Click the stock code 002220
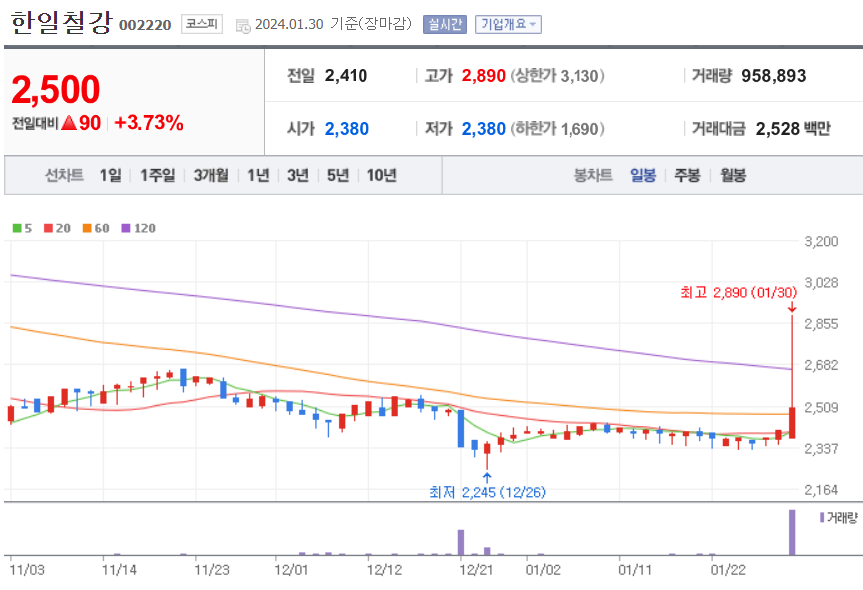863x590 pixels. 145,25
